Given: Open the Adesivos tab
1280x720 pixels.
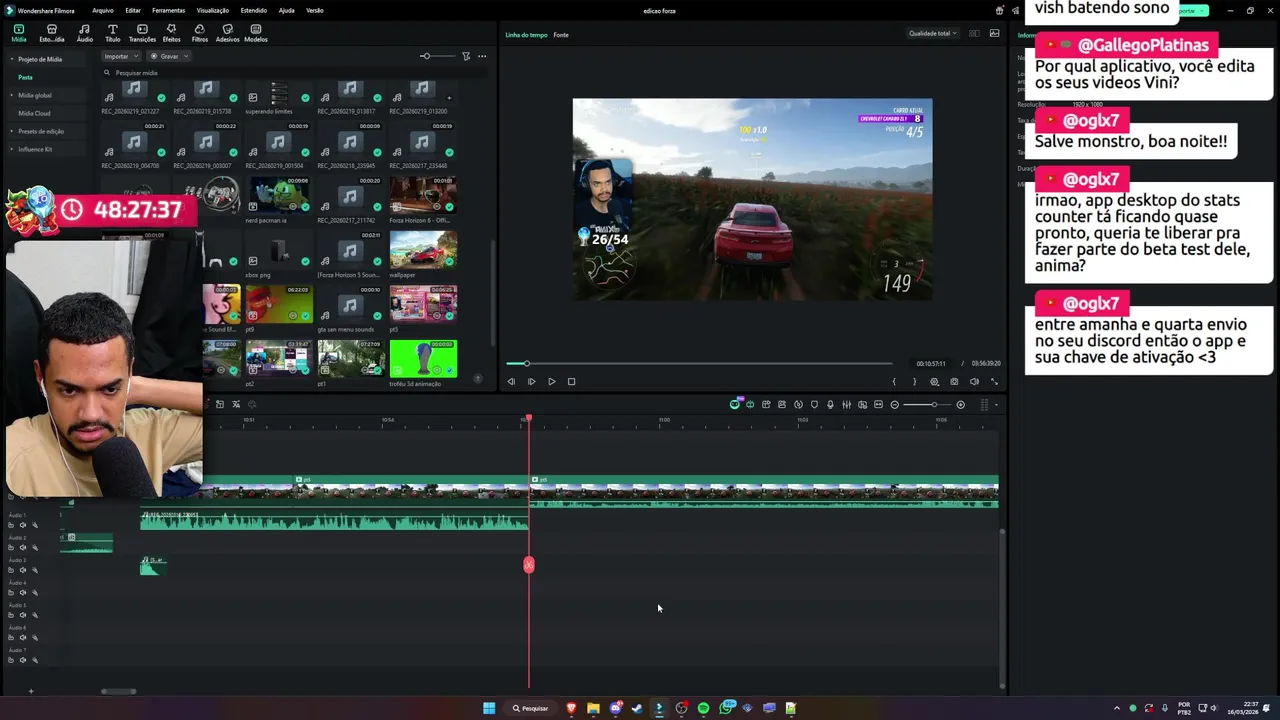Looking at the screenshot, I should (x=228, y=33).
